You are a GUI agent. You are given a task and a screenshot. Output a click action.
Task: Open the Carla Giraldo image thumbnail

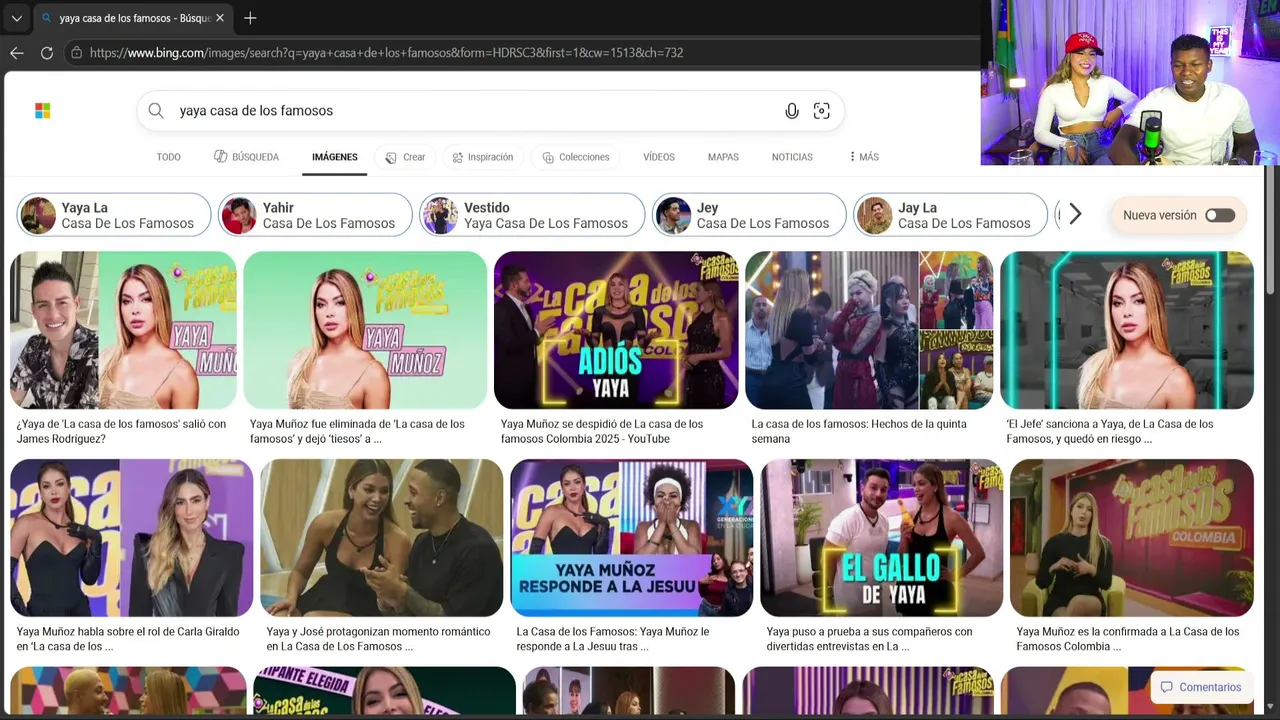pyautogui.click(x=132, y=538)
